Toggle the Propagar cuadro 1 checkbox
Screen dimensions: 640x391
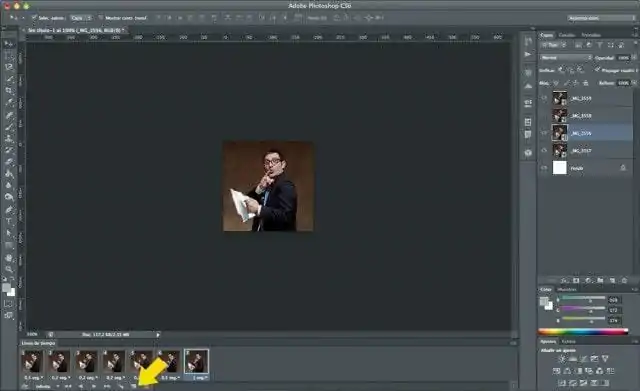(597, 70)
